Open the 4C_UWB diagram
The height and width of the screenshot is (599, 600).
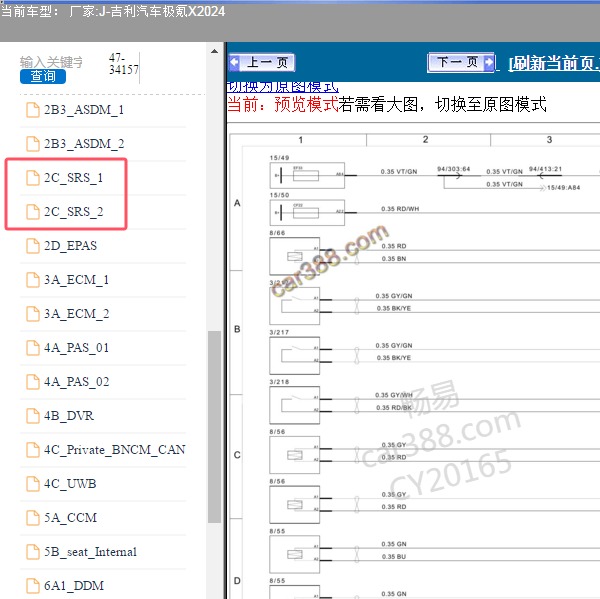click(70, 484)
